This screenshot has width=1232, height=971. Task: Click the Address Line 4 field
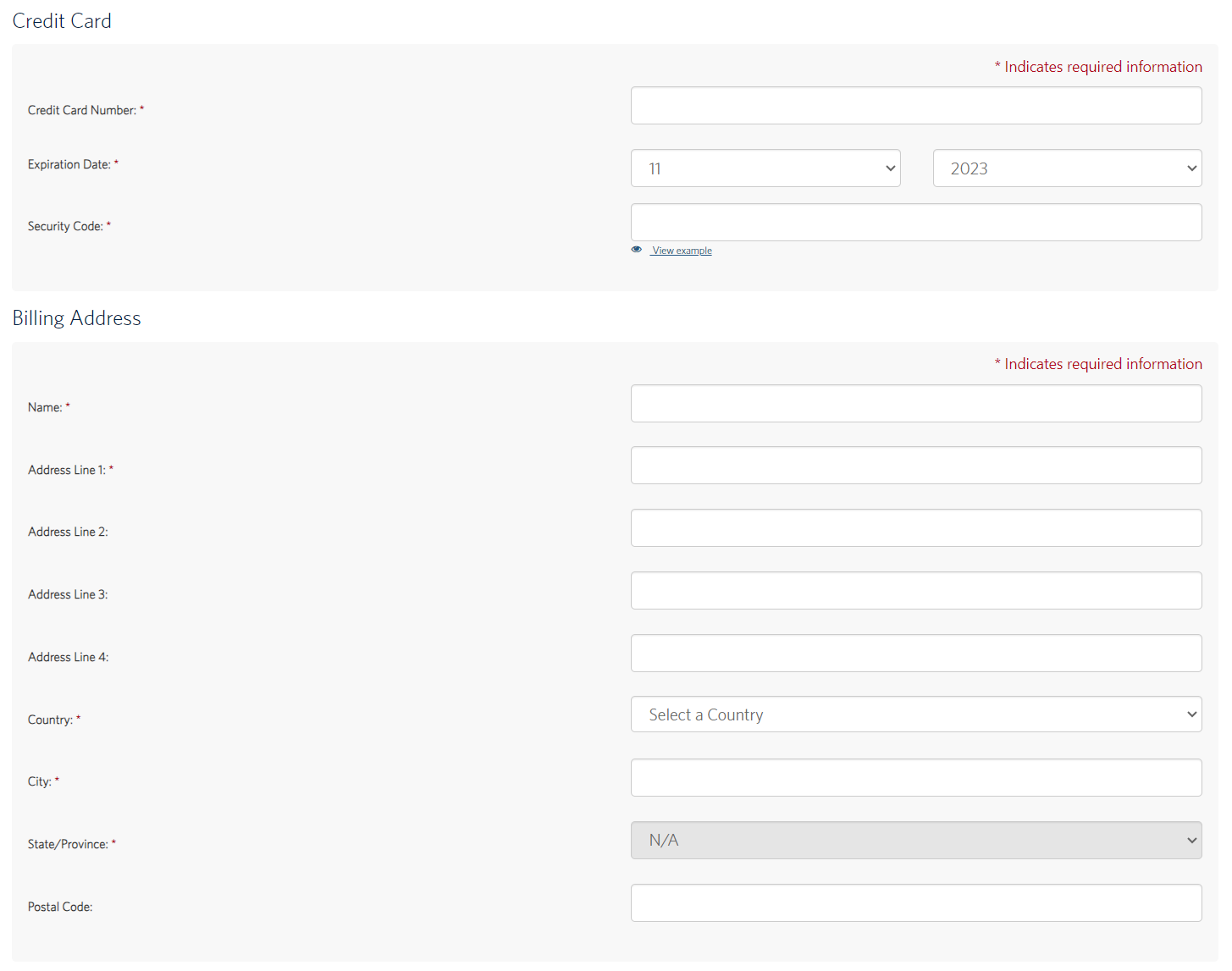pyautogui.click(x=915, y=654)
